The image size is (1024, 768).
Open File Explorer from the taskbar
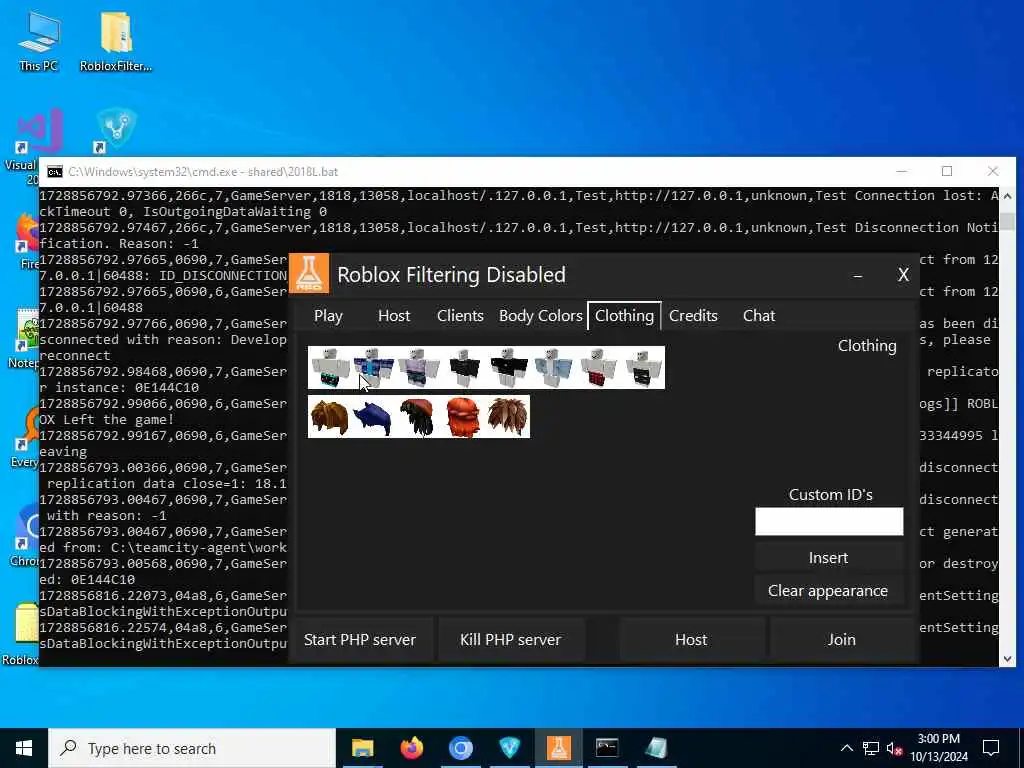[x=362, y=748]
